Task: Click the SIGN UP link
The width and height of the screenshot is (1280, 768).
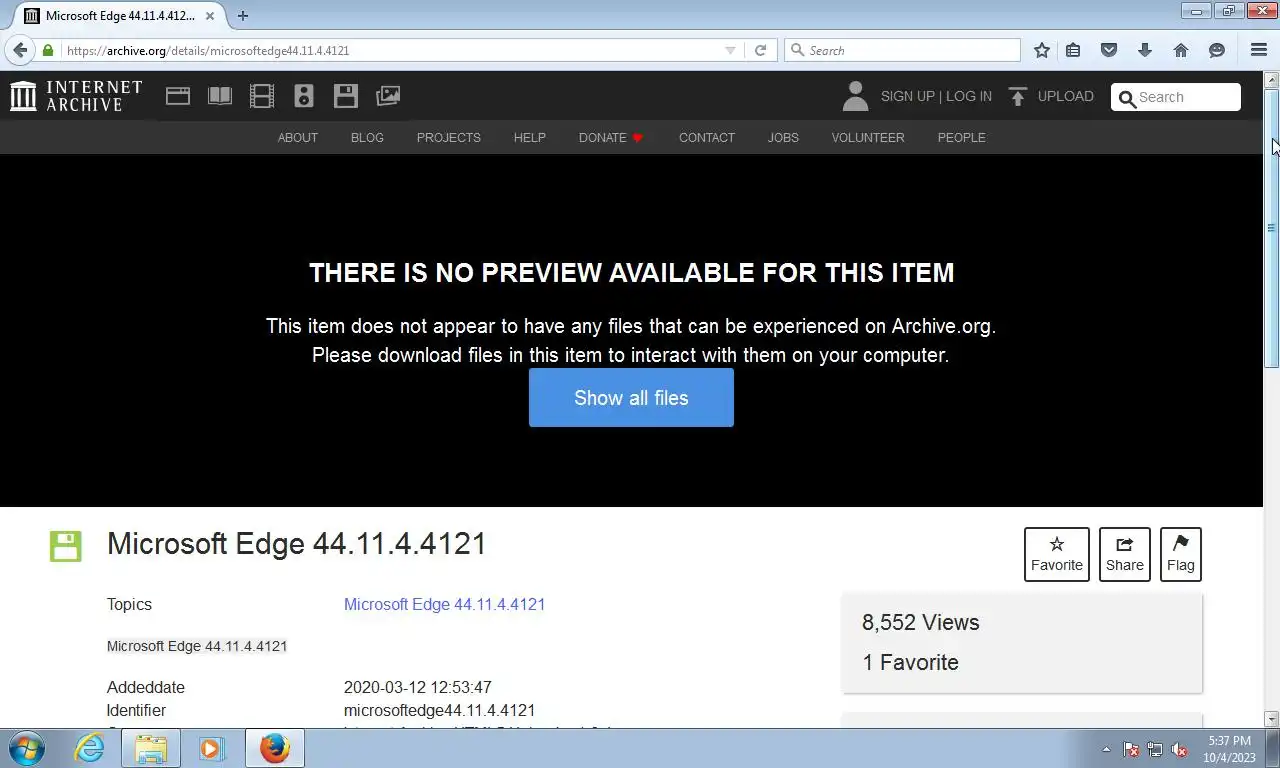Action: coord(908,97)
